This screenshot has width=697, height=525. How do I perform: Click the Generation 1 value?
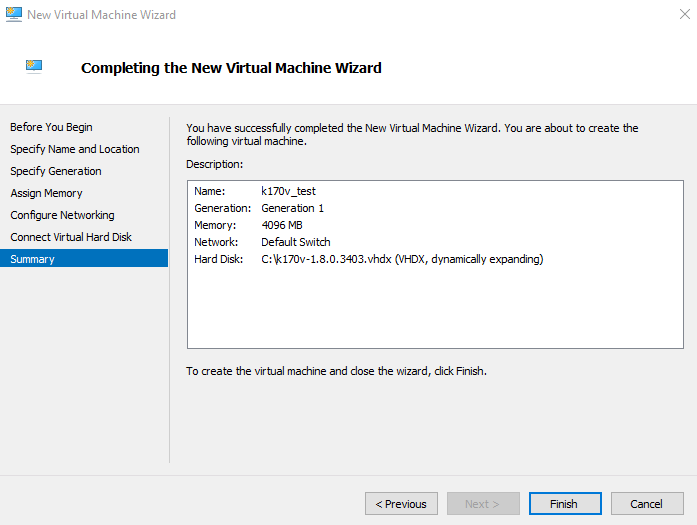(x=292, y=208)
